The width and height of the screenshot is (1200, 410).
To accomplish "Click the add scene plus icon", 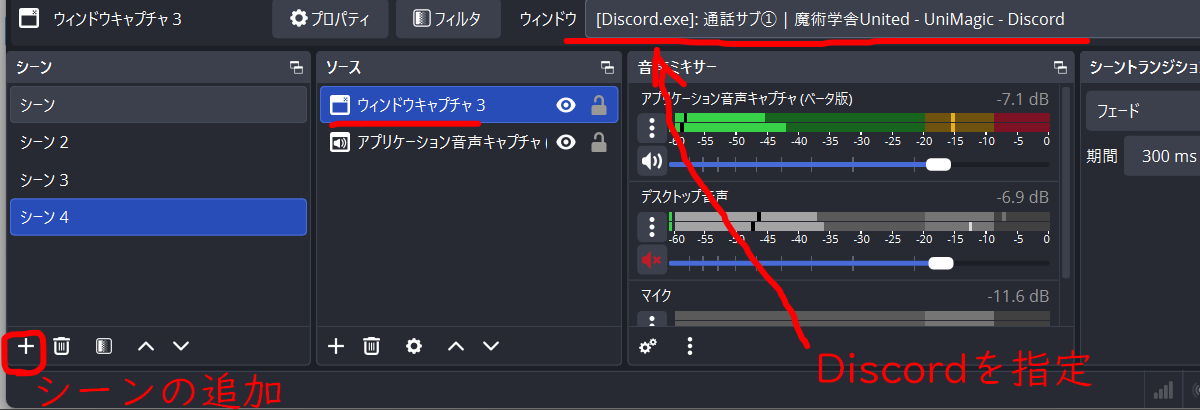I will (26, 346).
